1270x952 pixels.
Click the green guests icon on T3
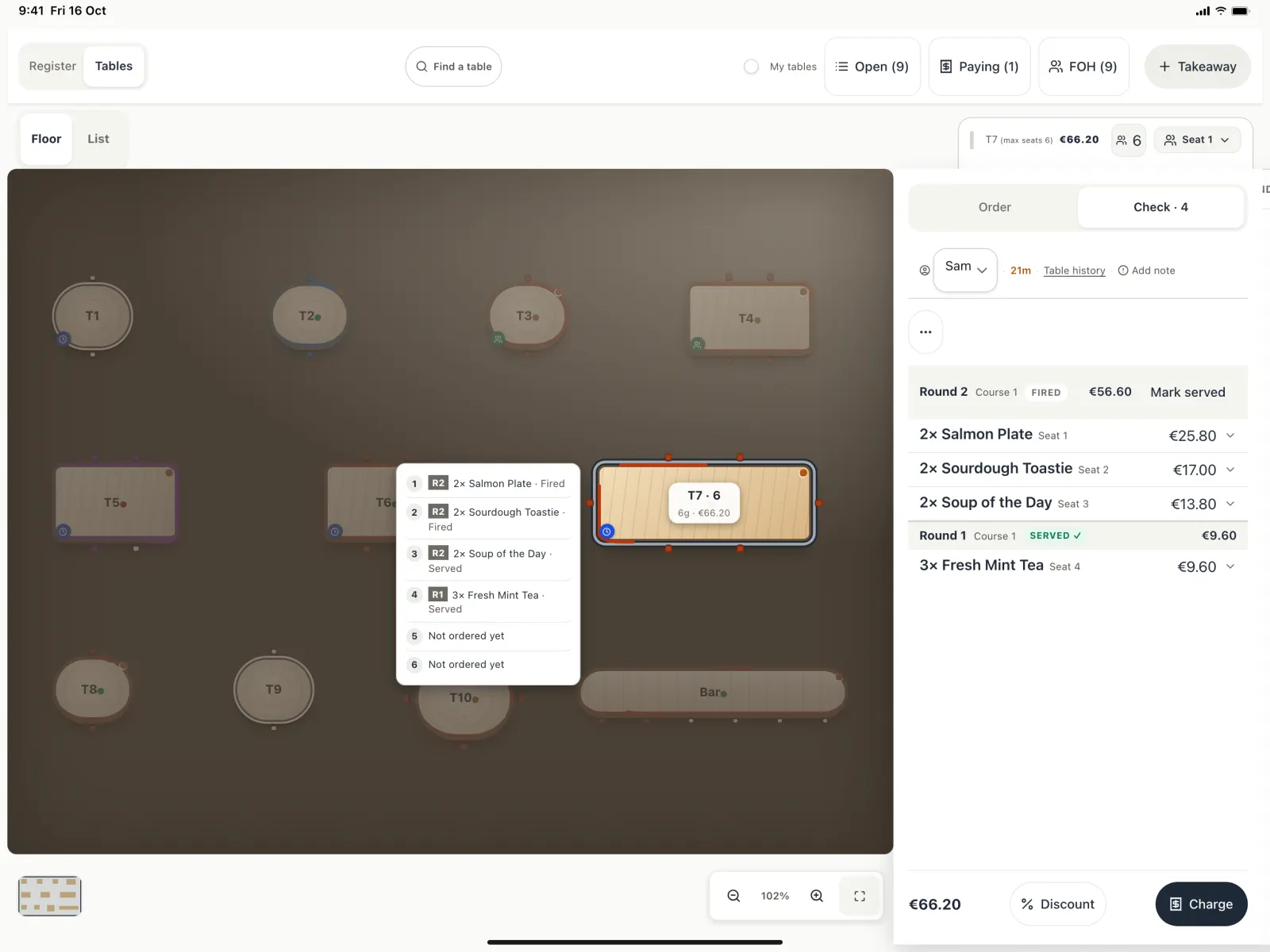pyautogui.click(x=498, y=339)
